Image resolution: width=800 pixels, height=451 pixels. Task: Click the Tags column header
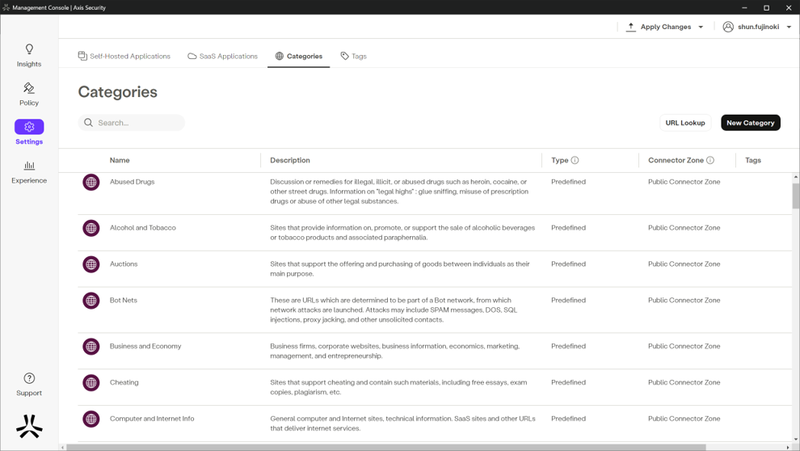pyautogui.click(x=753, y=160)
